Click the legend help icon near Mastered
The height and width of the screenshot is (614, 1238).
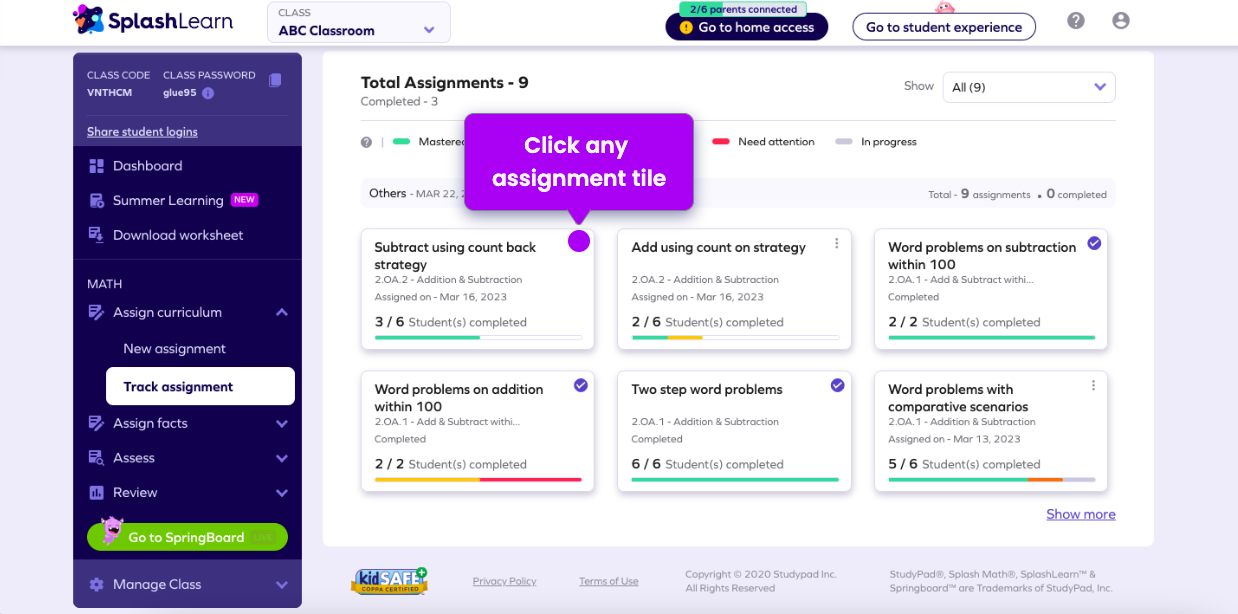pyautogui.click(x=367, y=142)
